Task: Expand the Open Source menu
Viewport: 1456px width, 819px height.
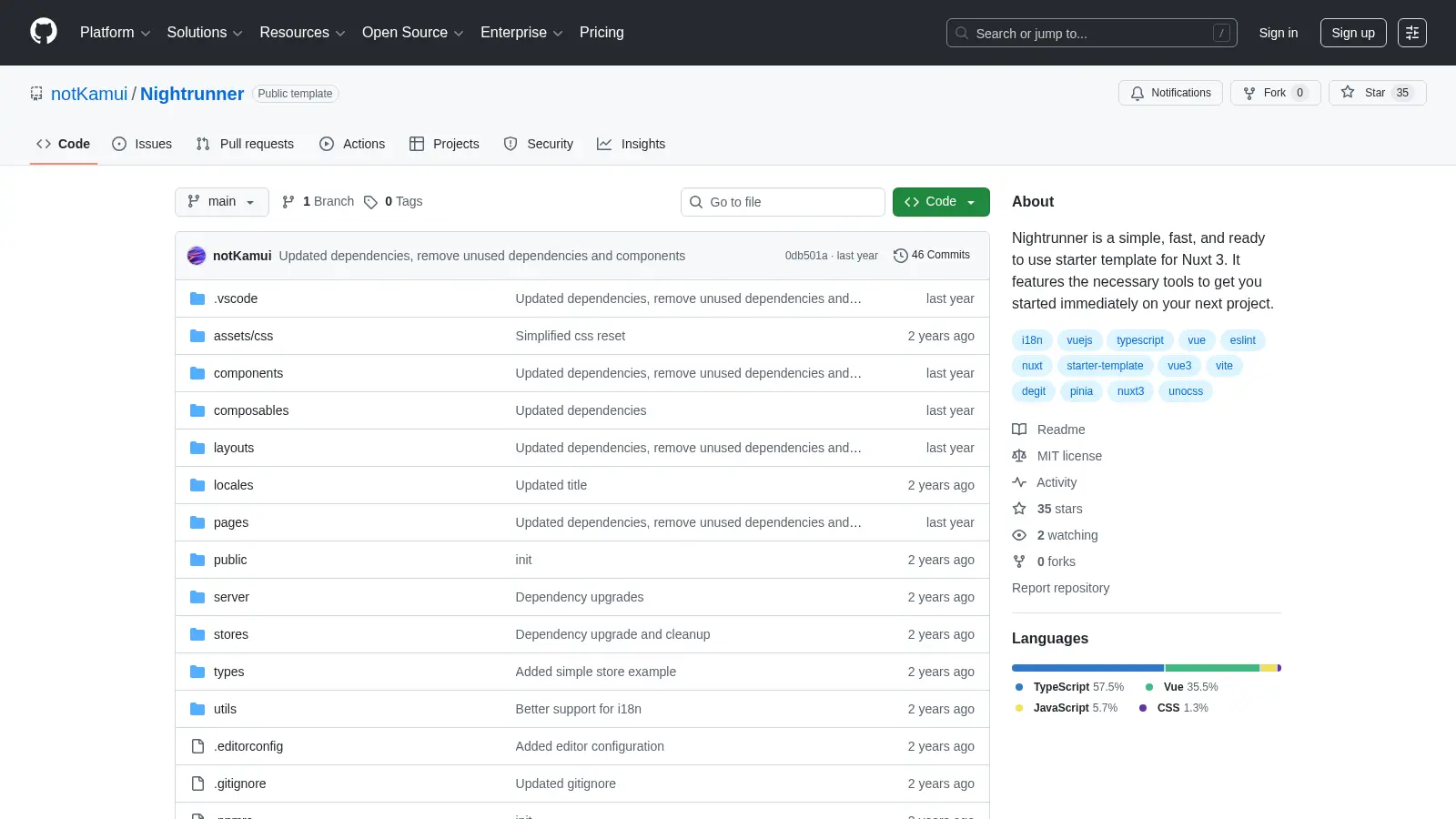Action: [413, 33]
